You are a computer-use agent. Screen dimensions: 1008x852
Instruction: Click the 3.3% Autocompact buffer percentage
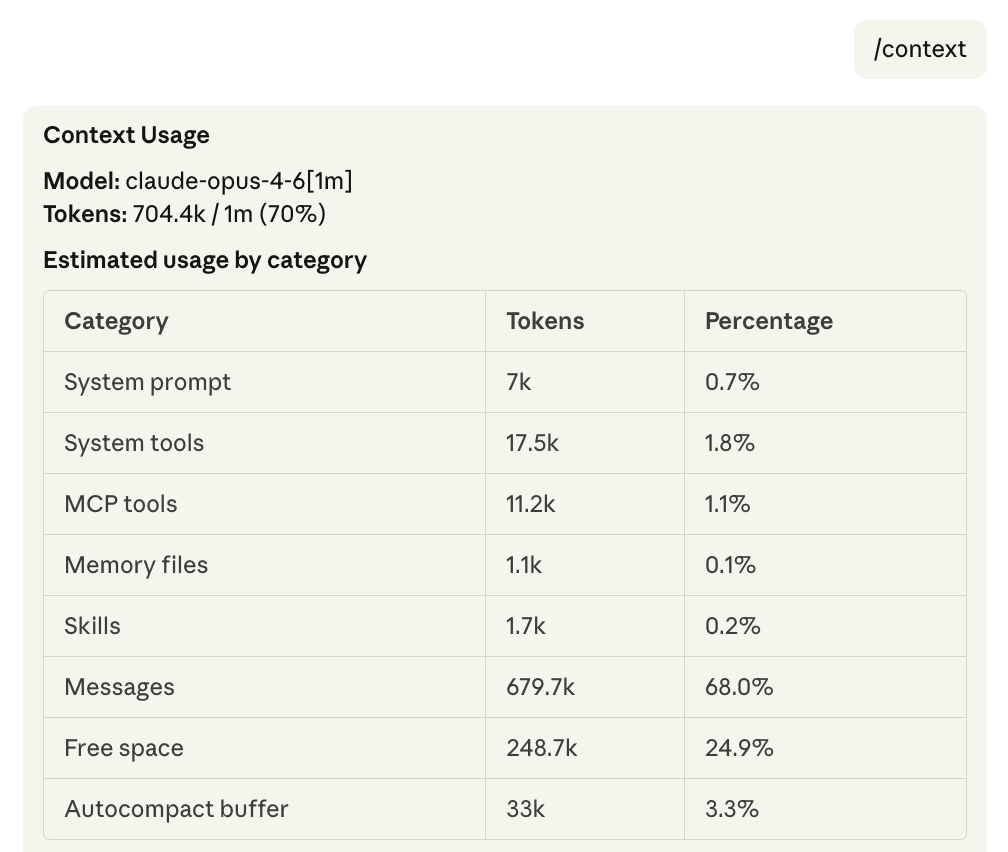(x=730, y=809)
